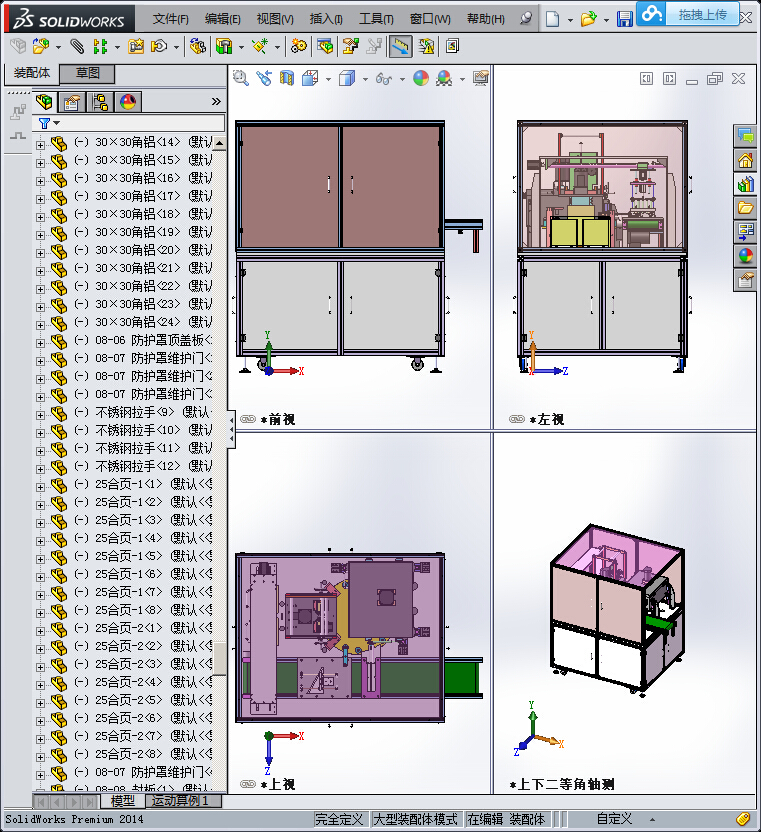Open Assembly Features tool
This screenshot has height=832, width=761.
(x=224, y=47)
